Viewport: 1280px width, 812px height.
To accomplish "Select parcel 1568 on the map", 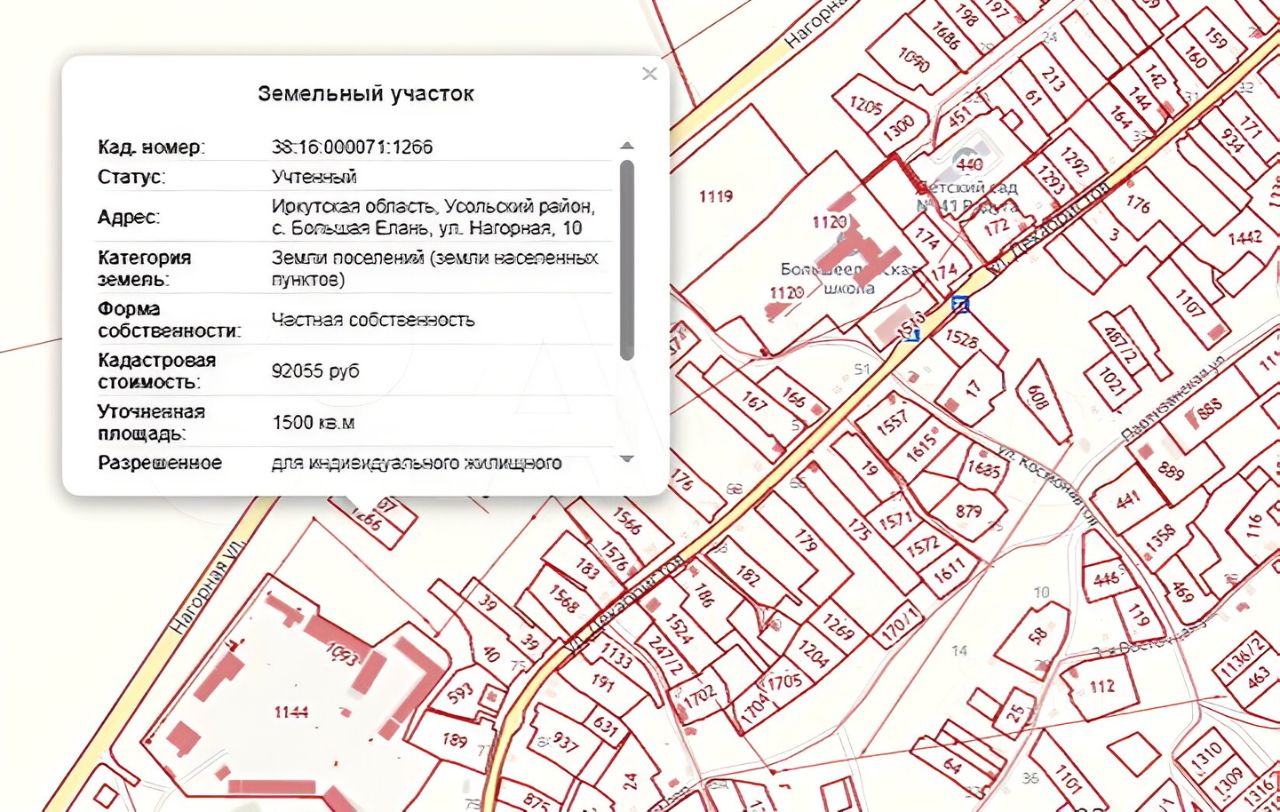I will (564, 598).
